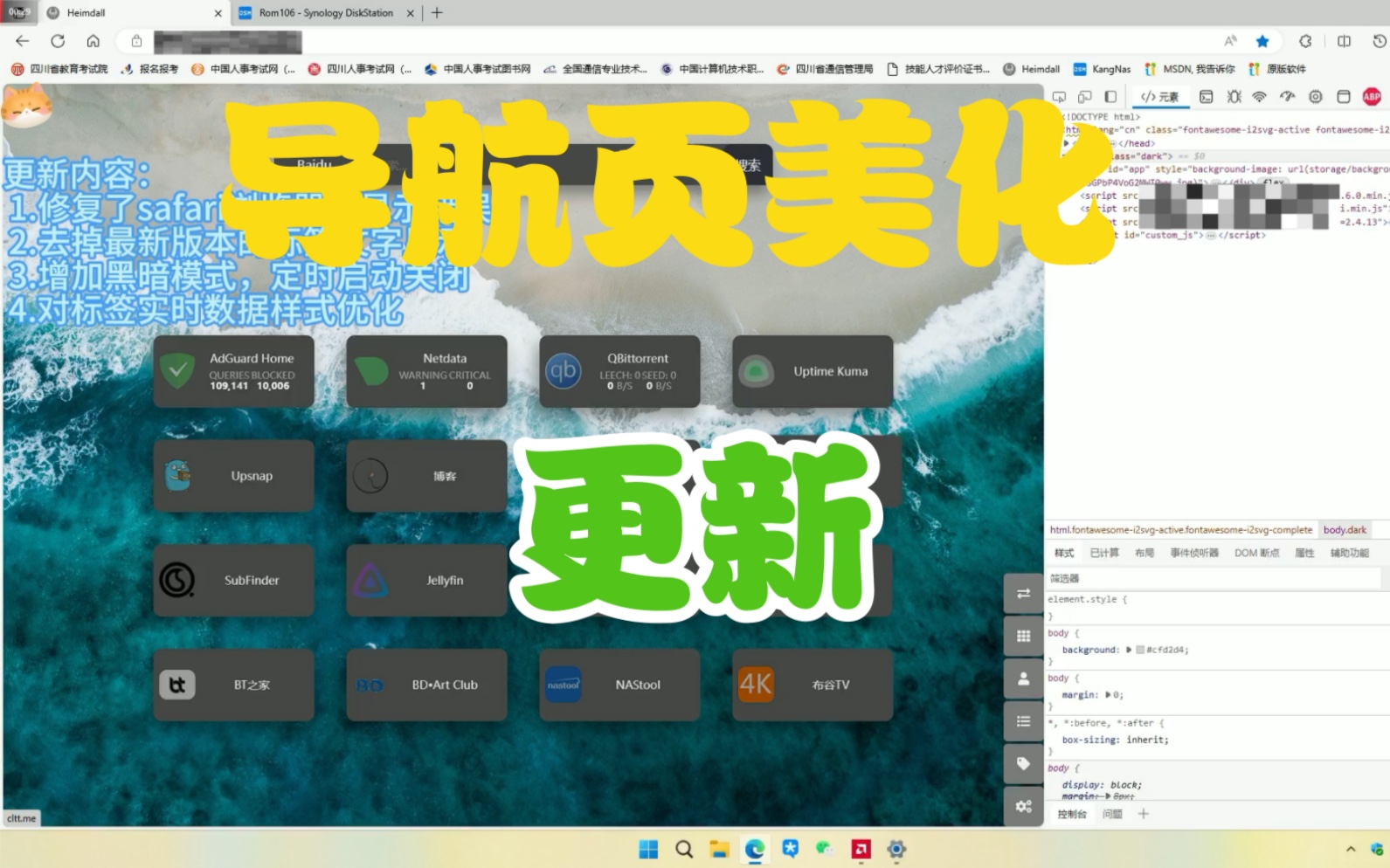Select html.fontawesome breadcrumb element
Screen dimensions: 1390x868
1181,530
